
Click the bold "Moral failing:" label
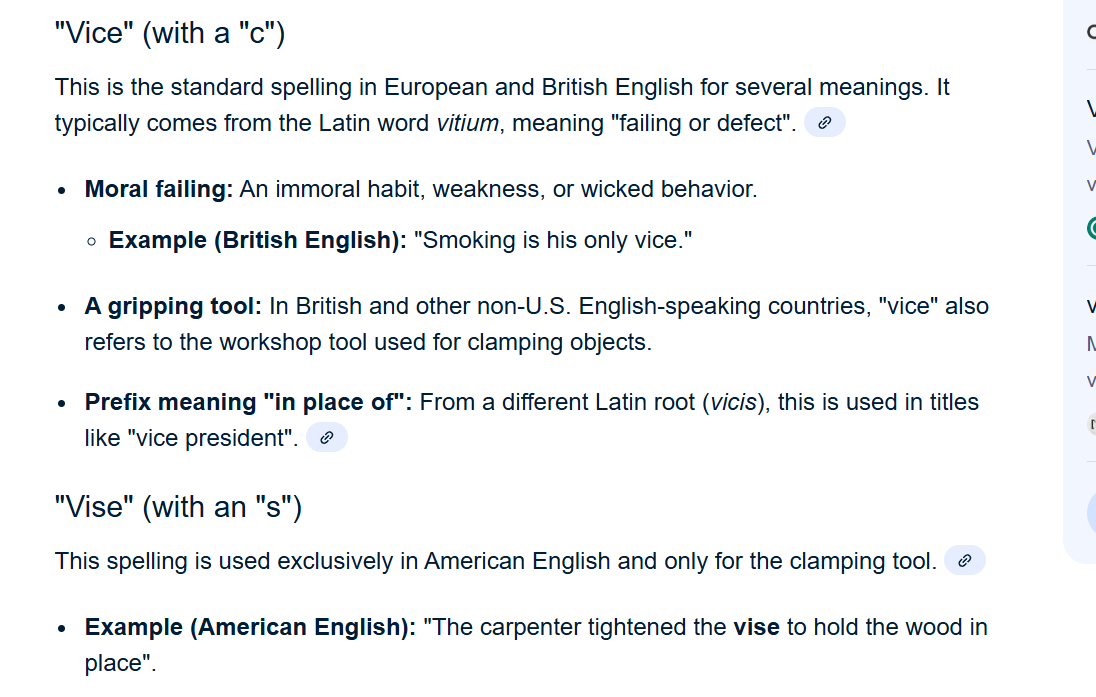pyautogui.click(x=159, y=189)
